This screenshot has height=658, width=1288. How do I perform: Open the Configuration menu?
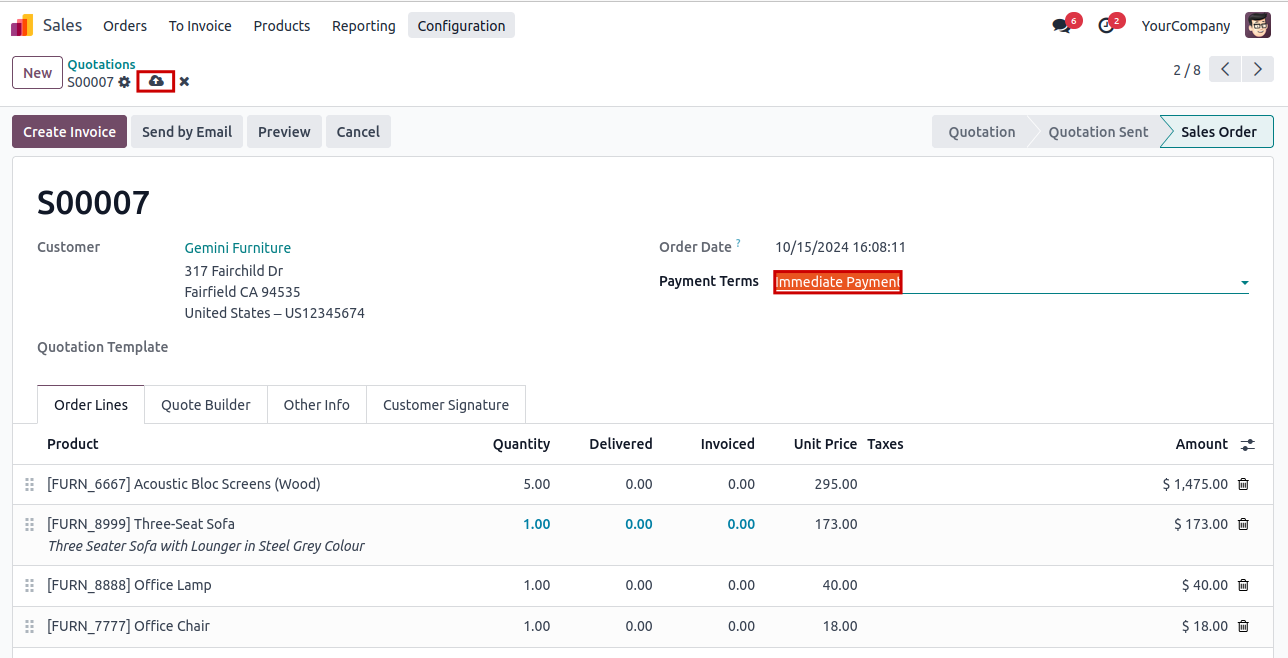coord(461,26)
